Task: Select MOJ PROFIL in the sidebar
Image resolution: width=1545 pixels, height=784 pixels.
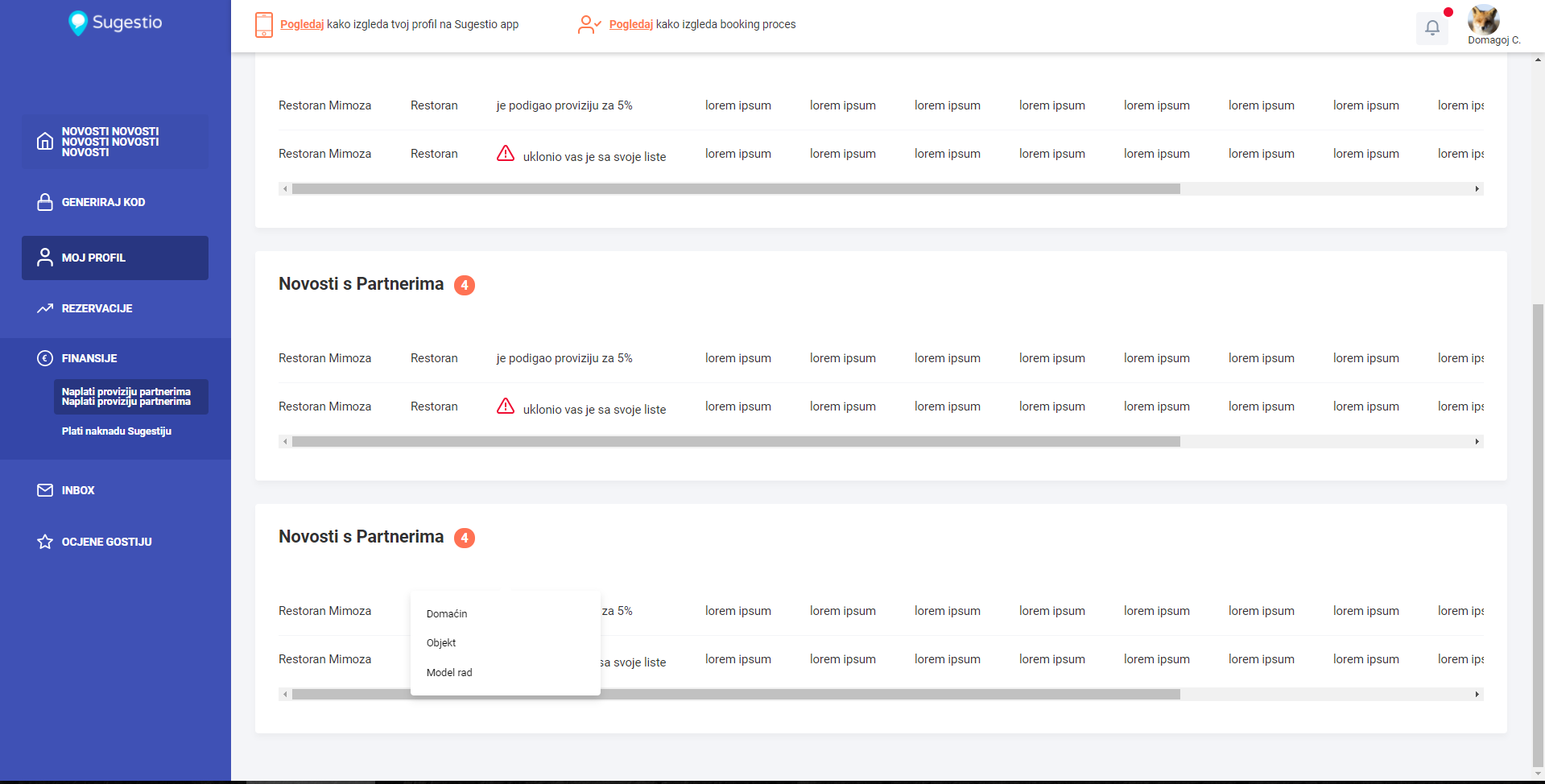Action: tap(115, 258)
